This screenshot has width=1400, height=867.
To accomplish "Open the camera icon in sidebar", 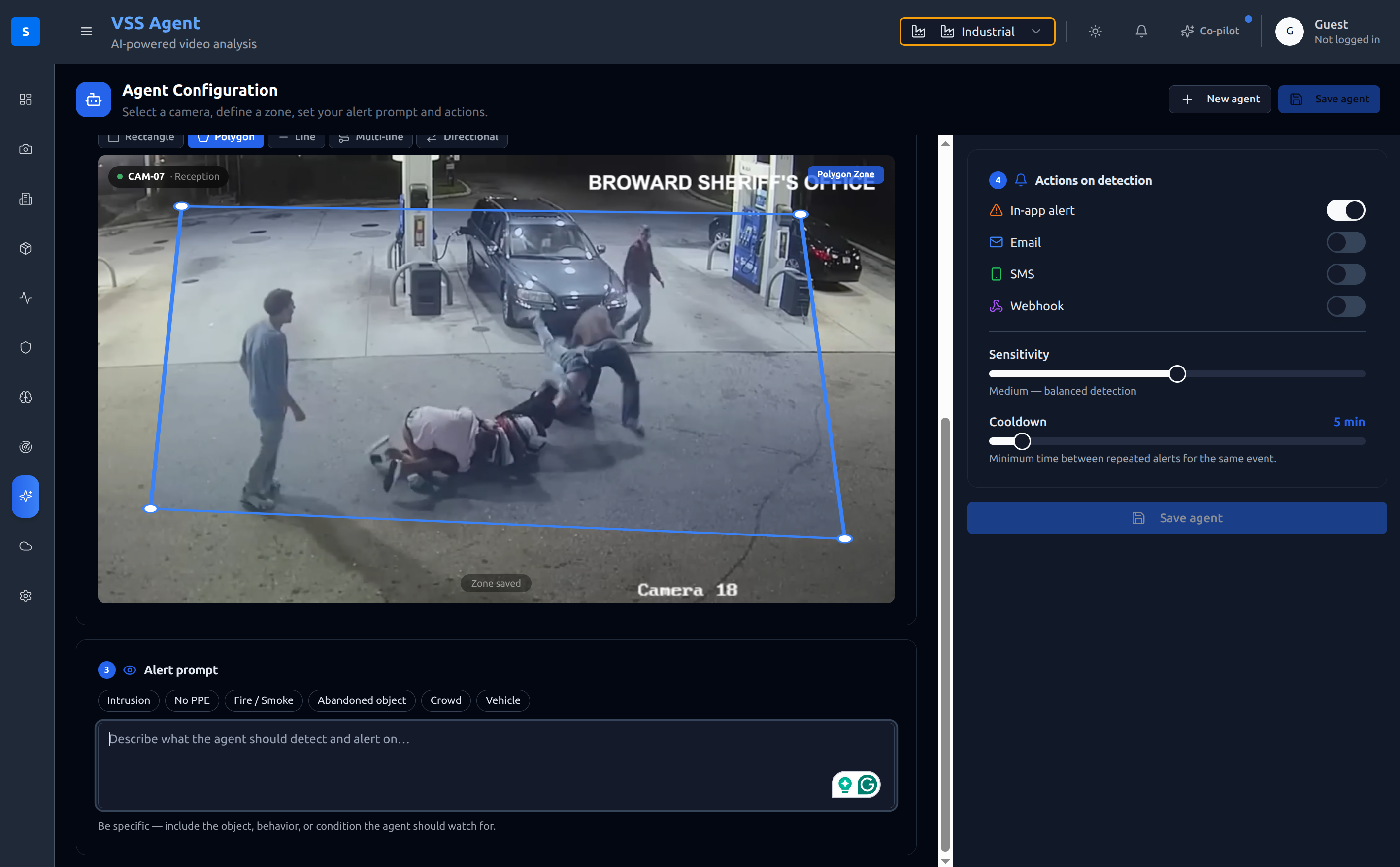I will (25, 149).
